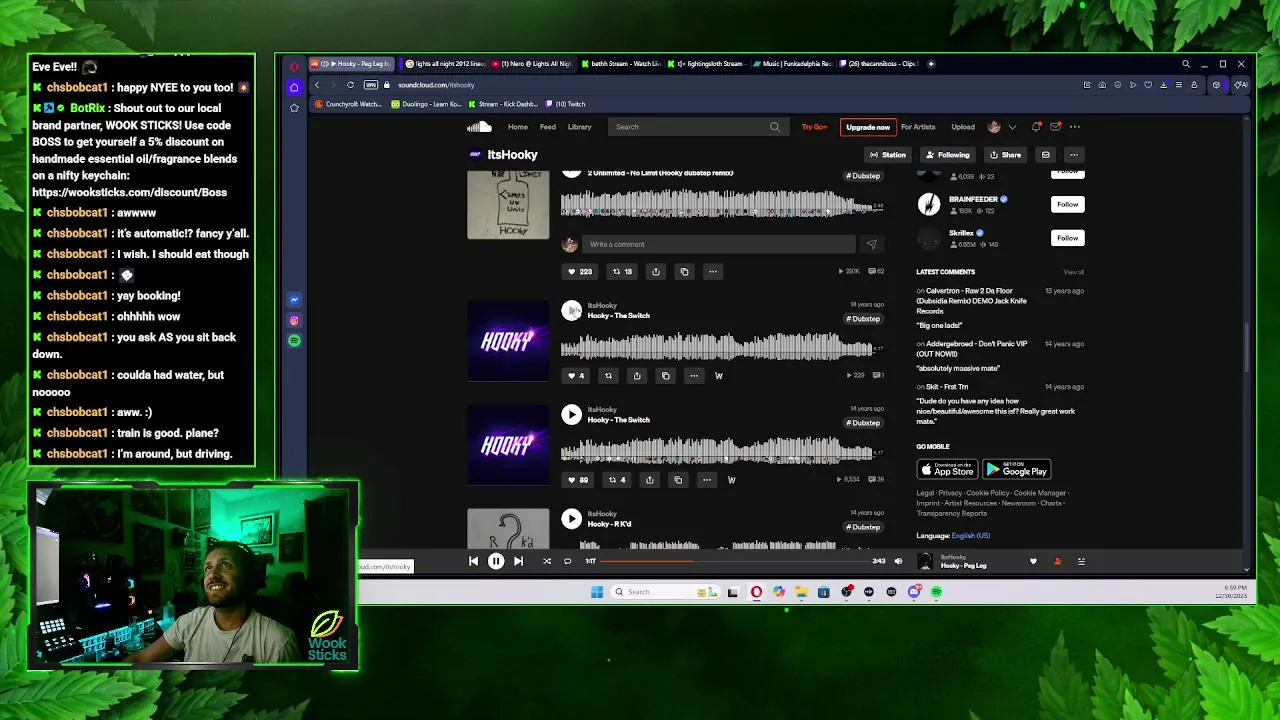1280x720 pixels.
Task: Follow BRAINFEEDER
Action: pyautogui.click(x=1068, y=204)
